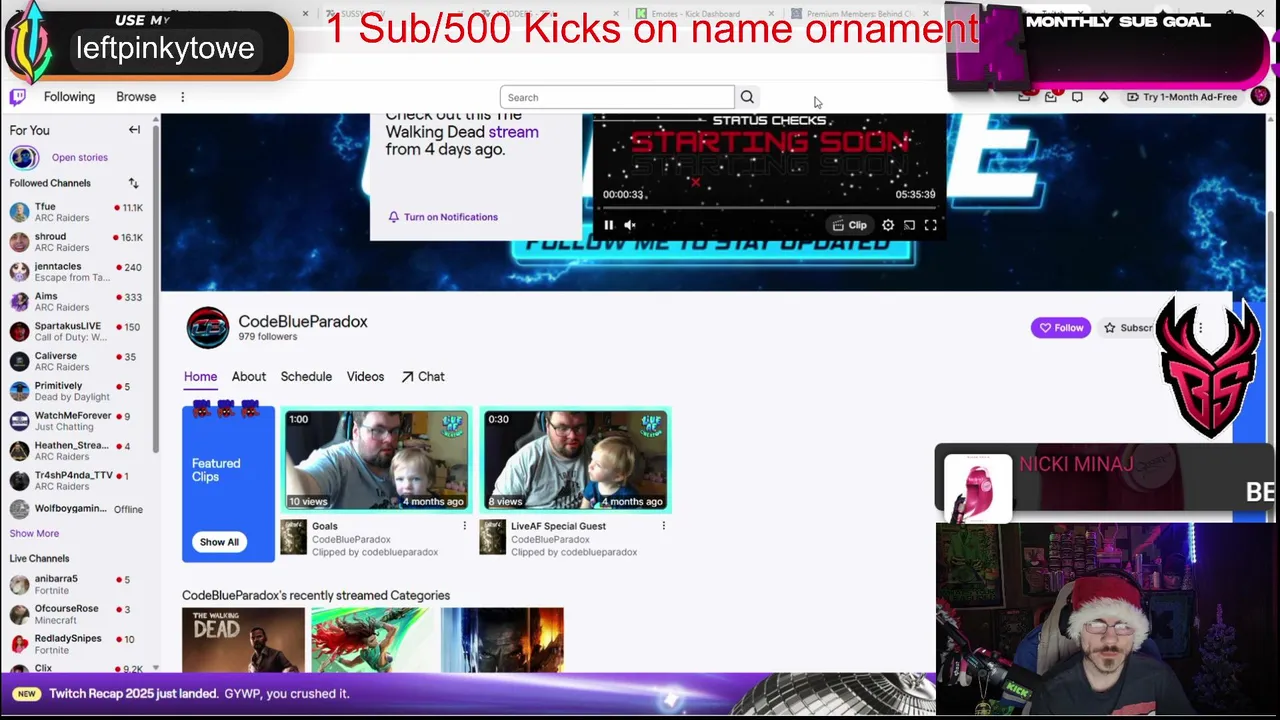Open Aims' channel in the sidebar
The height and width of the screenshot is (720, 1280).
tap(77, 302)
